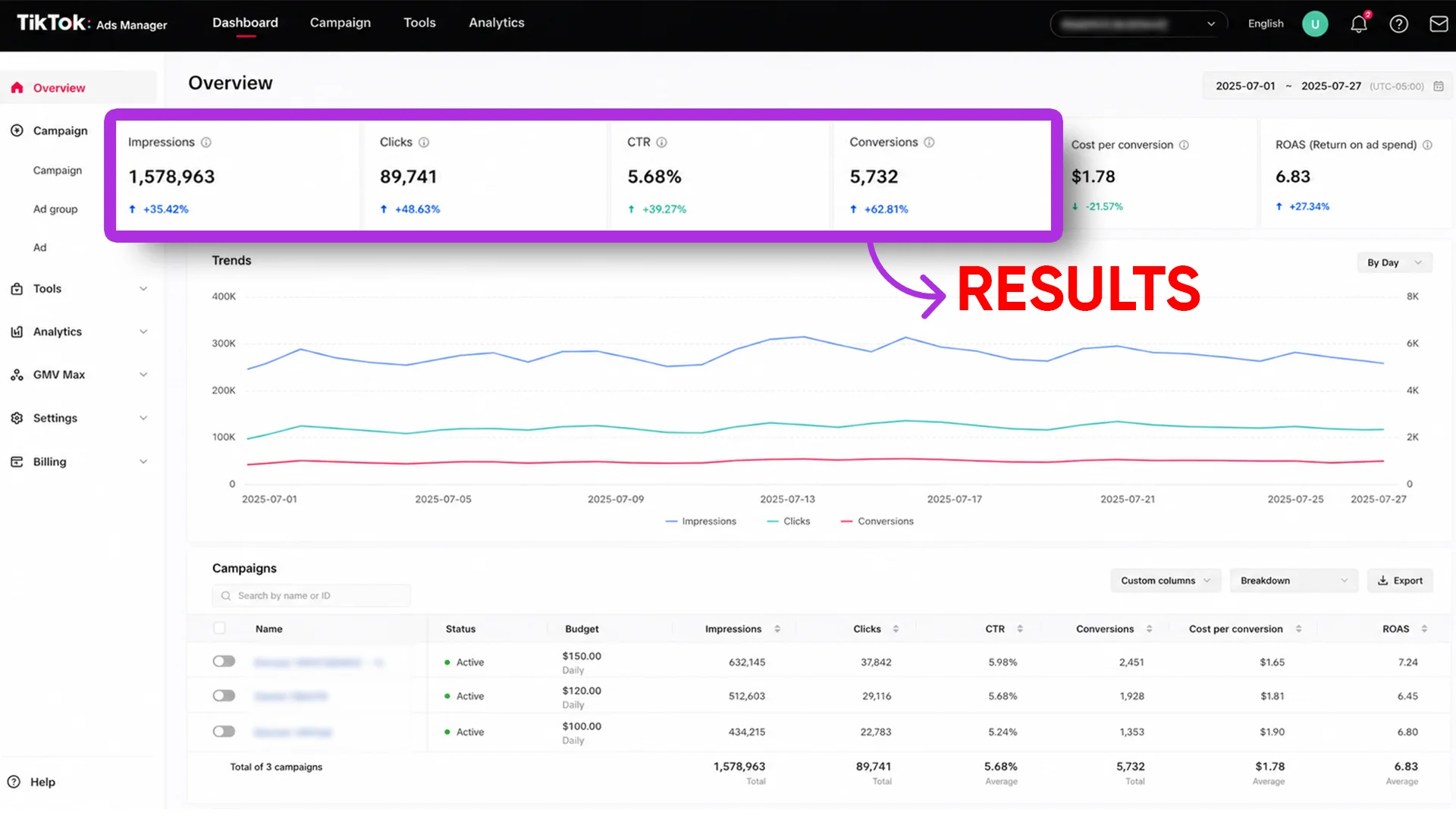
Task: Click the Conversions info icon
Action: click(929, 143)
